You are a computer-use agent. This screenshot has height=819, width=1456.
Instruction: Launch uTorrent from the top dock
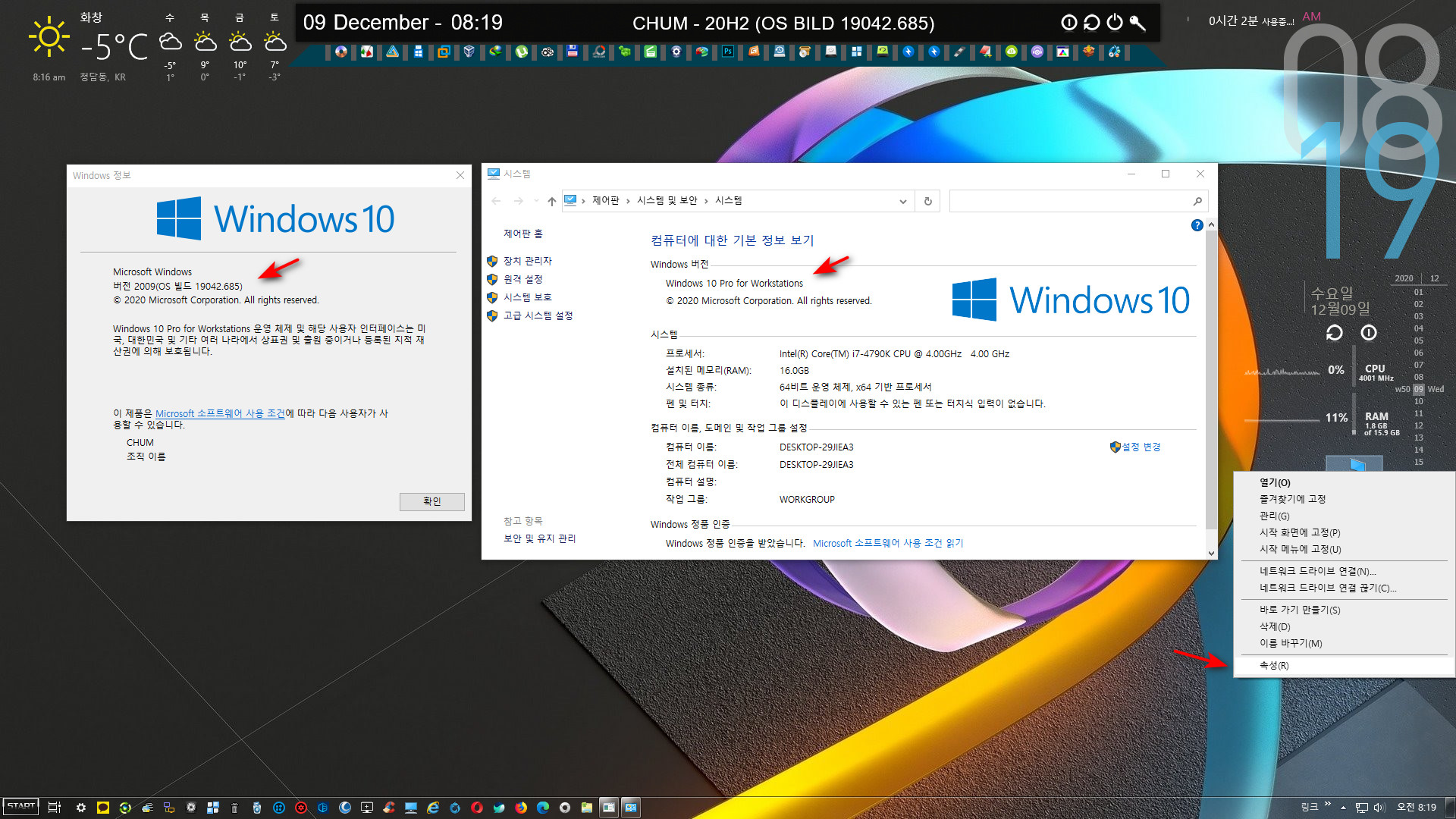pos(521,52)
